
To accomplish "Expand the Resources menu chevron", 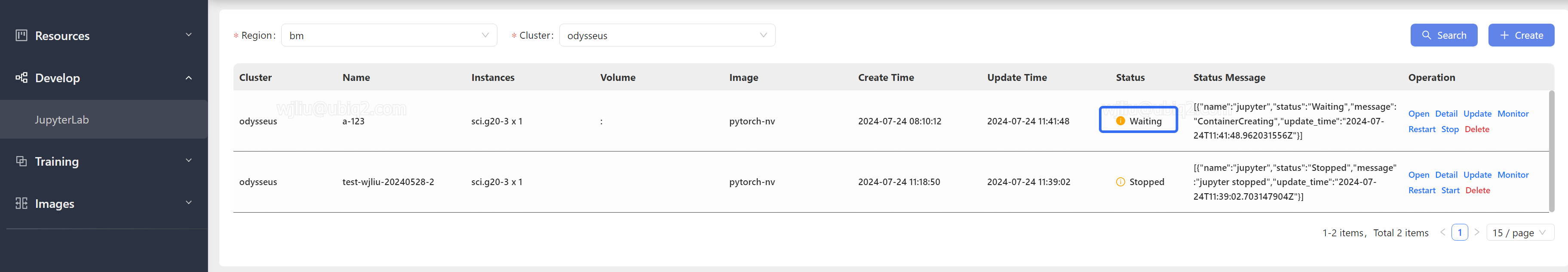I will point(189,35).
